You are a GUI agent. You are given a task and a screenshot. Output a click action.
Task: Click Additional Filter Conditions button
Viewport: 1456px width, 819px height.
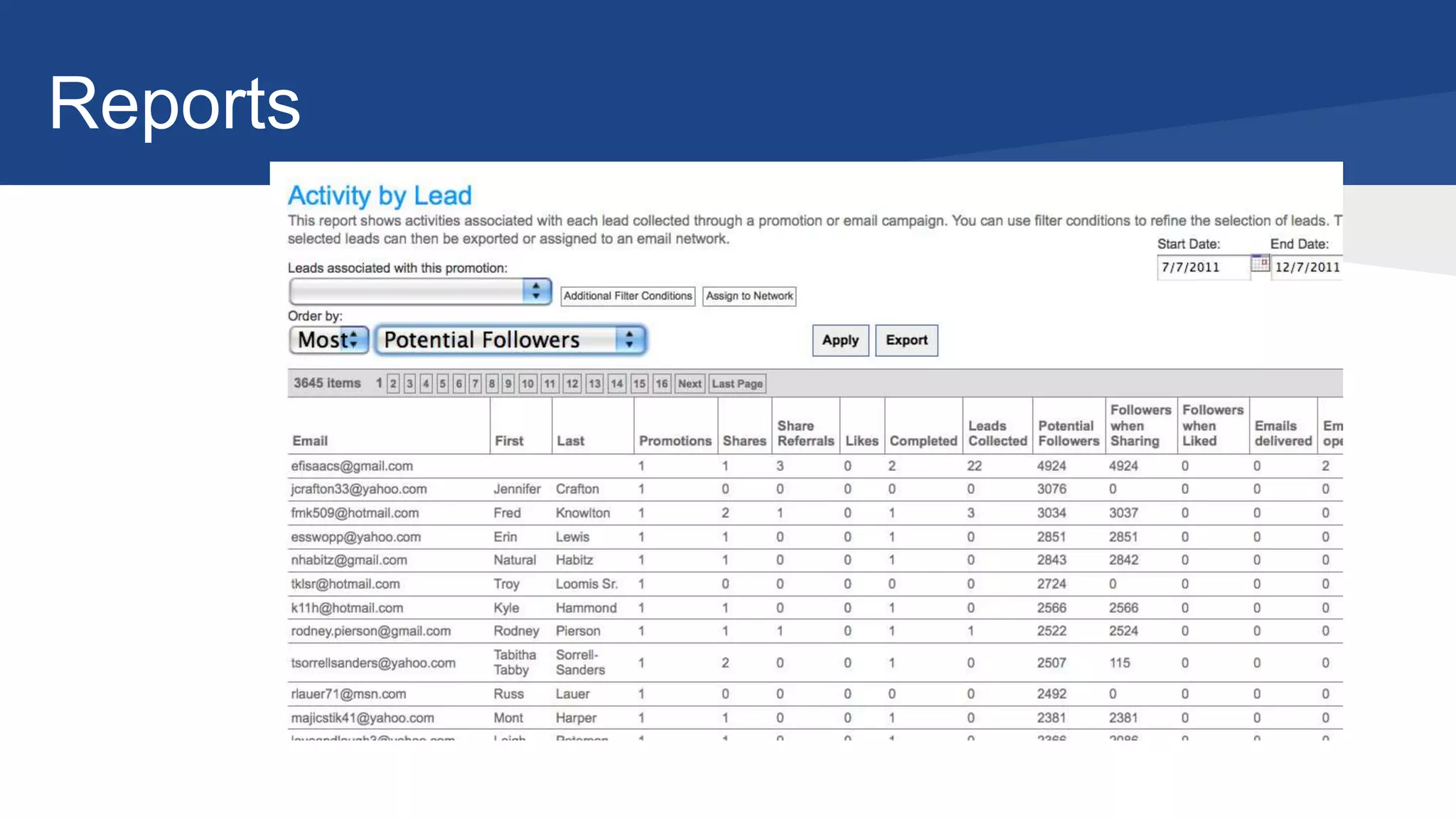(627, 296)
